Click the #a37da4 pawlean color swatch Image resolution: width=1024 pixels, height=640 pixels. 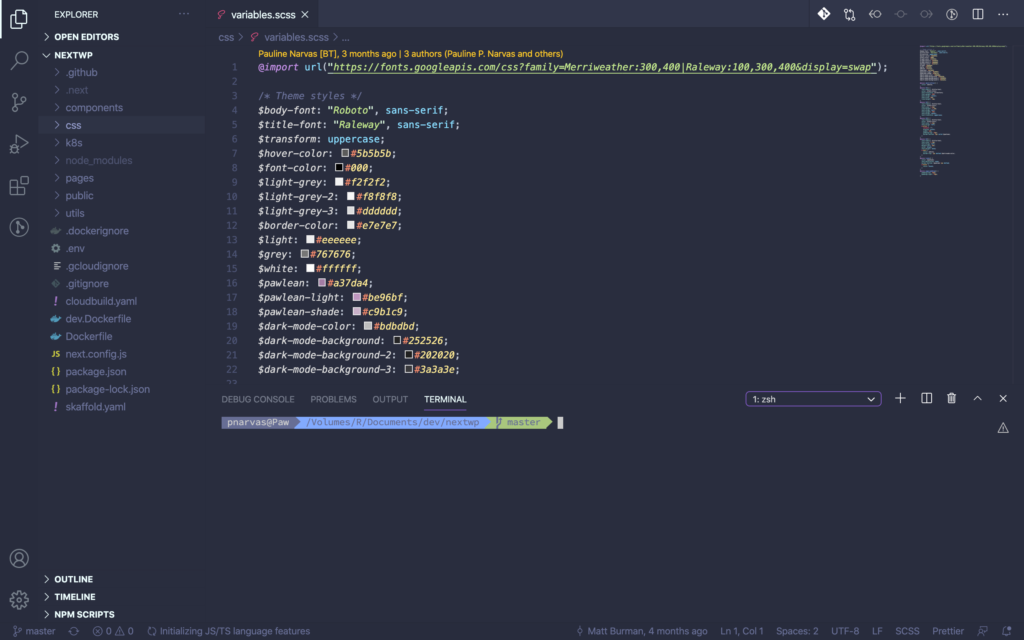tap(322, 283)
